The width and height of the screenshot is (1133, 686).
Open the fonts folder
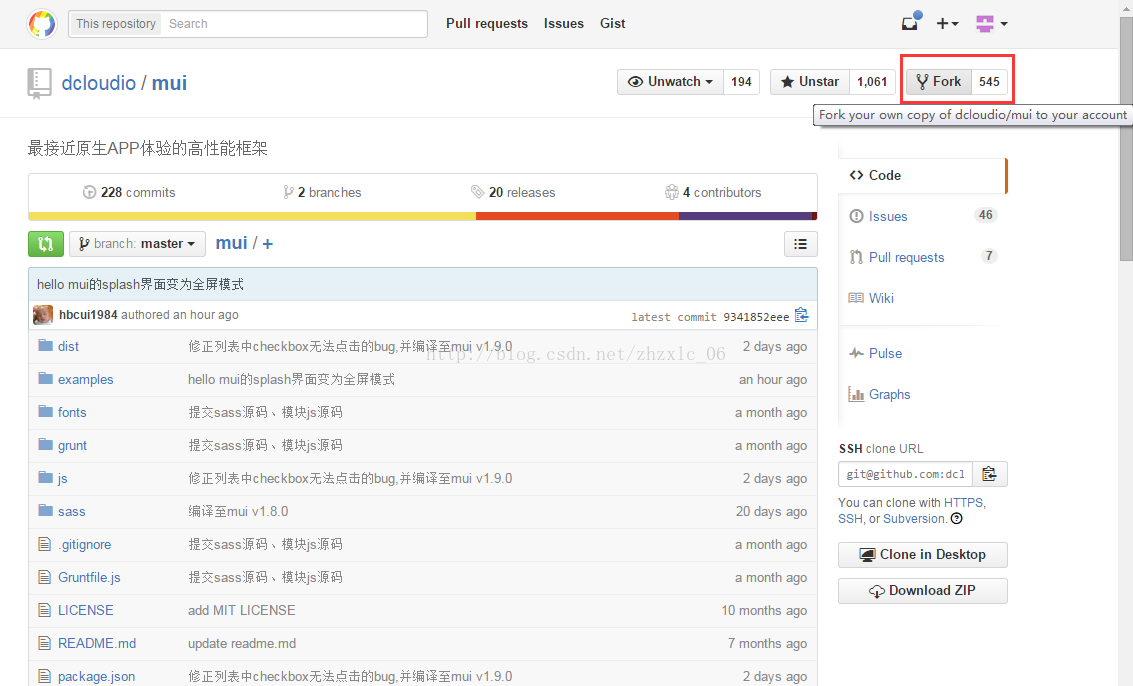tap(72, 412)
